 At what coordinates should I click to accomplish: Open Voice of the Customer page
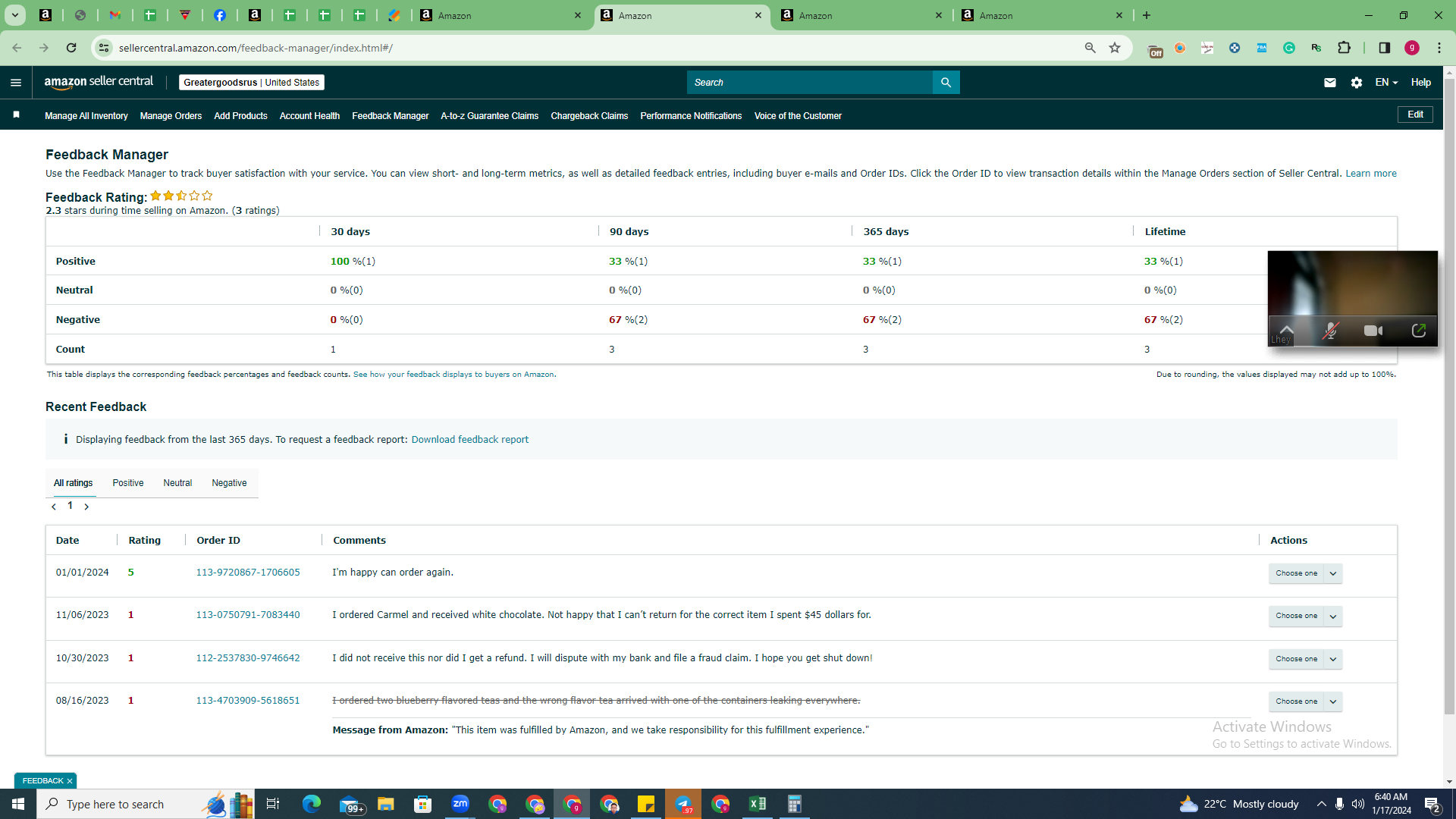tap(798, 116)
